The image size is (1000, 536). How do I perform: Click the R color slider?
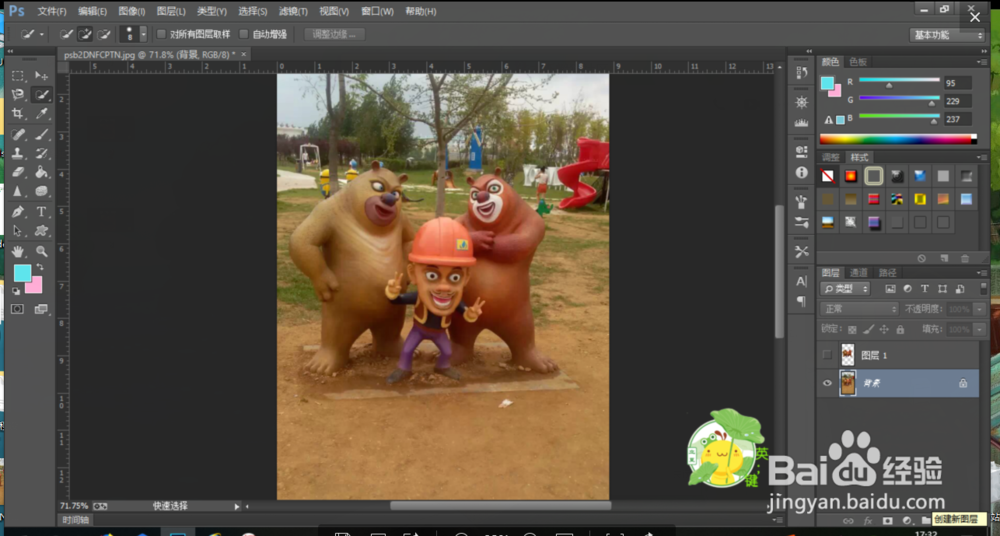(x=899, y=82)
